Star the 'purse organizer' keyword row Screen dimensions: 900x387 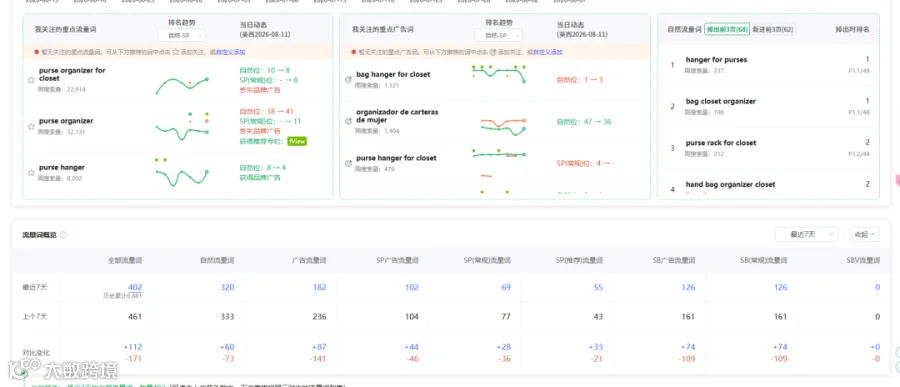tap(32, 126)
